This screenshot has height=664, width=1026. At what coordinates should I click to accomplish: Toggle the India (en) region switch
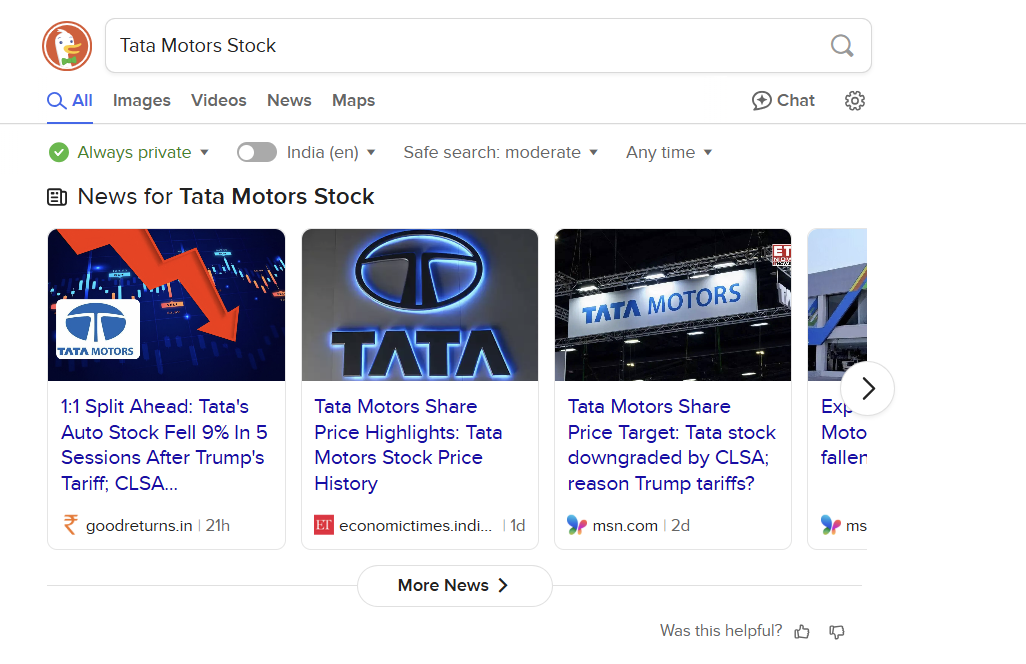(257, 153)
